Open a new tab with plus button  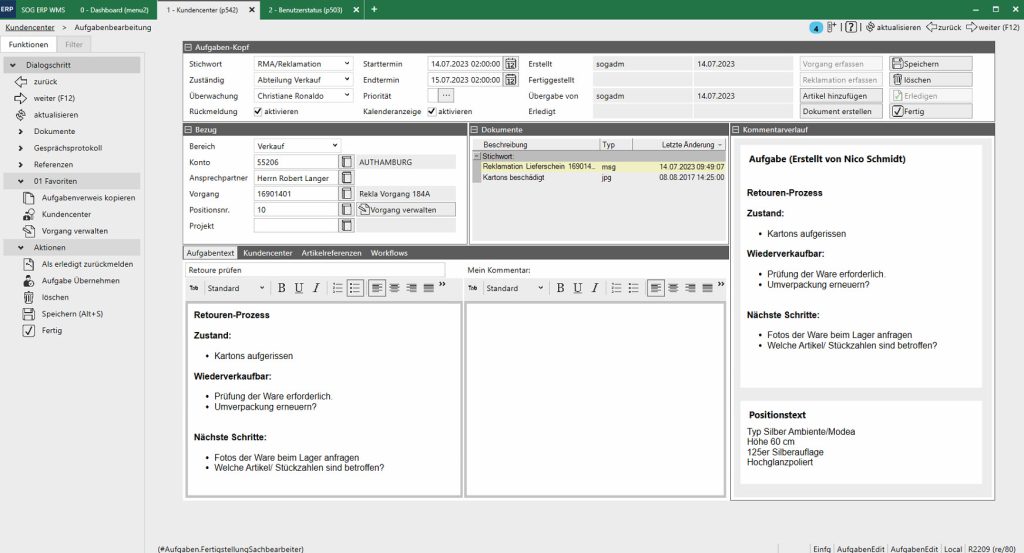coord(374,9)
